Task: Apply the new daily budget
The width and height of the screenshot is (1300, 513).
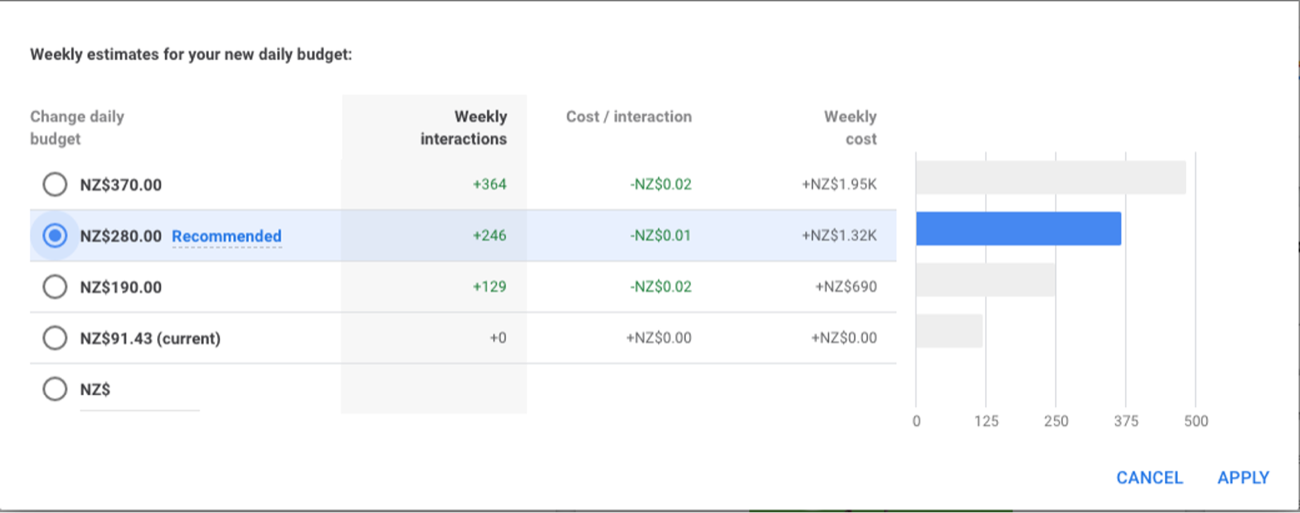Action: 1243,478
